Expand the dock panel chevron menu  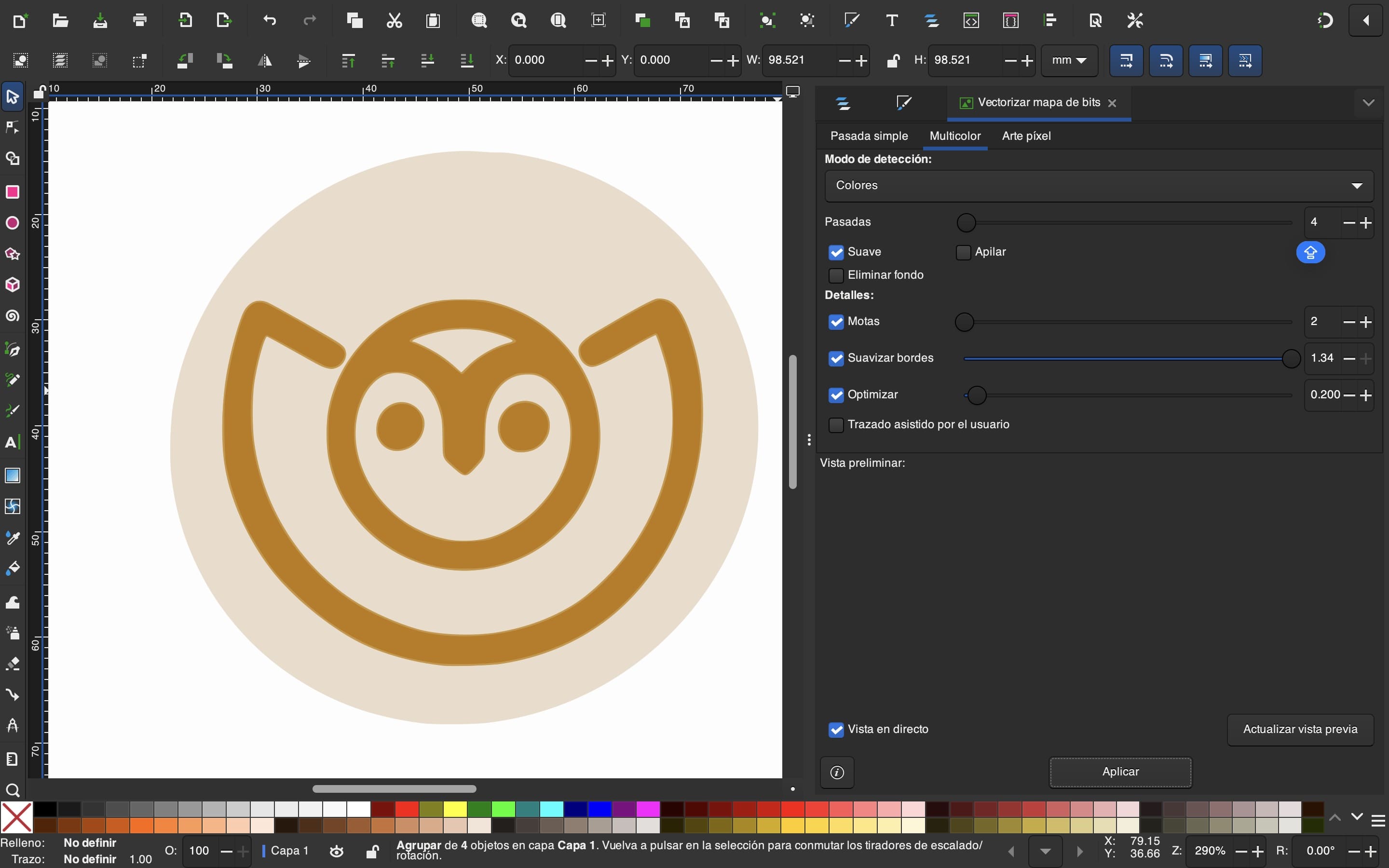pos(1368,103)
